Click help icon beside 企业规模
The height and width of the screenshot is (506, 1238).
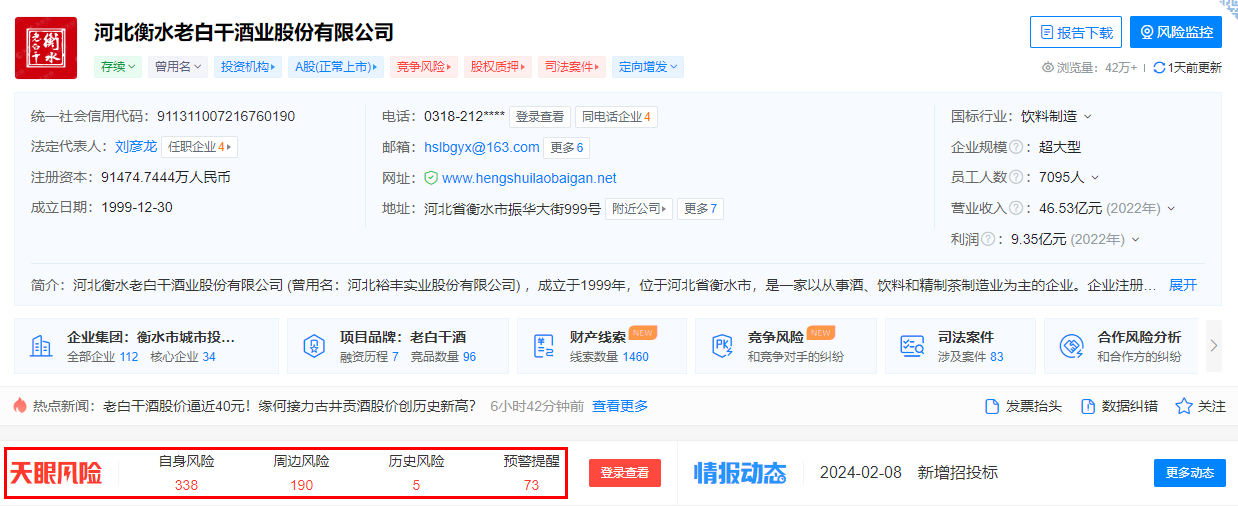click(1016, 147)
